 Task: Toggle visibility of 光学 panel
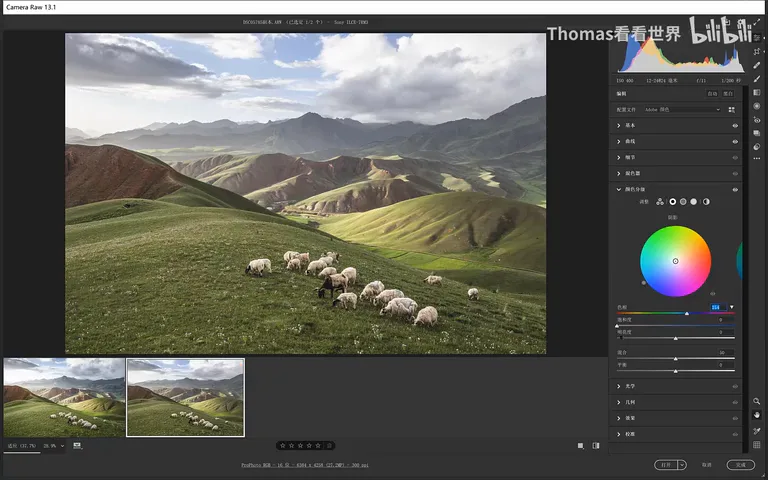pyautogui.click(x=735, y=386)
